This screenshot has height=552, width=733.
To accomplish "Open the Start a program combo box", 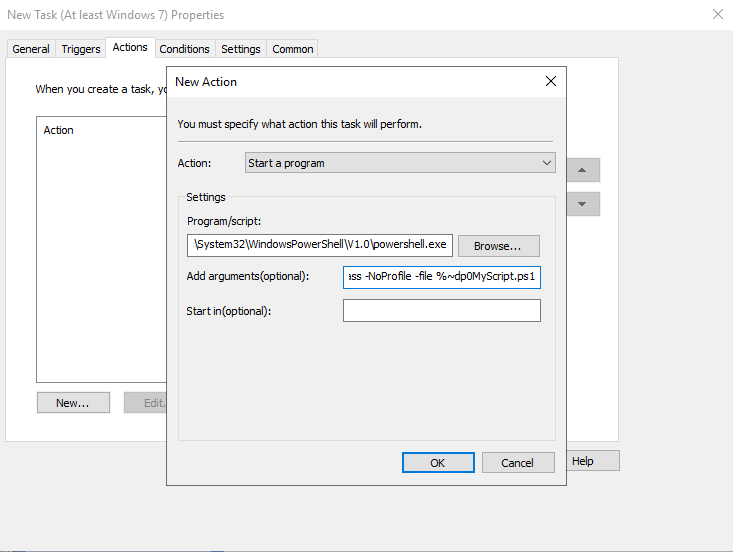I will point(400,163).
